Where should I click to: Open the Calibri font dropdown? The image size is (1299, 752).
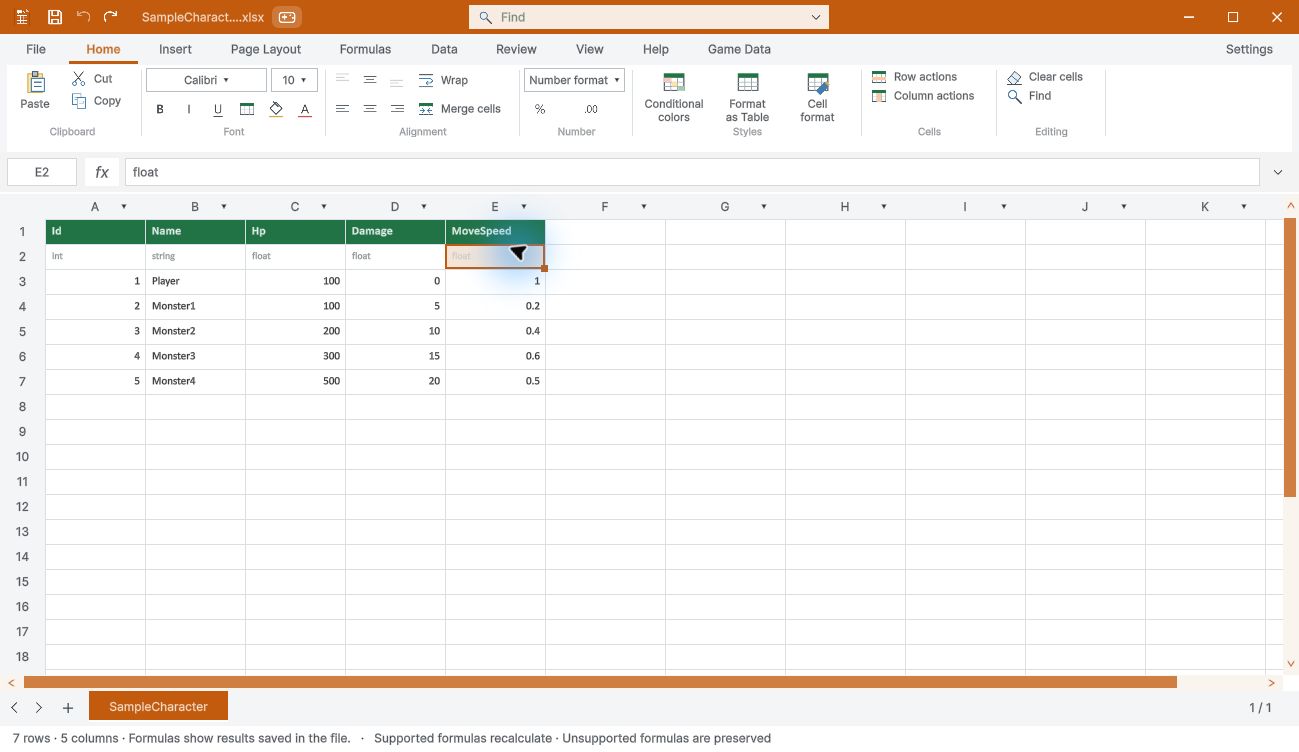tap(206, 80)
